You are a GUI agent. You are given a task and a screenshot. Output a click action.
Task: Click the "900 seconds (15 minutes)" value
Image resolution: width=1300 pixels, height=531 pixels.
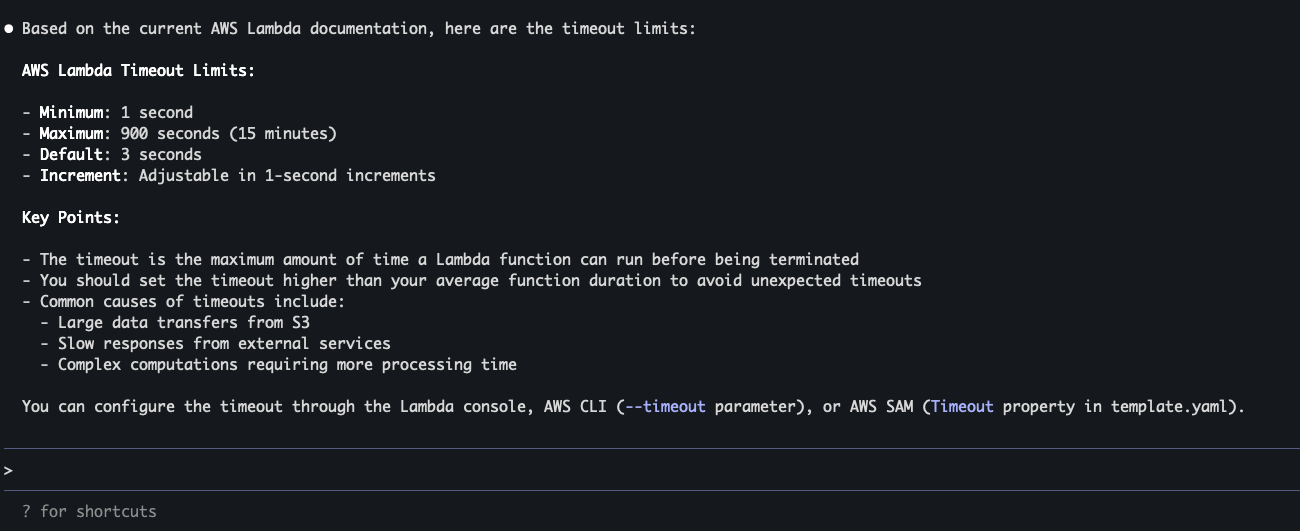point(229,134)
